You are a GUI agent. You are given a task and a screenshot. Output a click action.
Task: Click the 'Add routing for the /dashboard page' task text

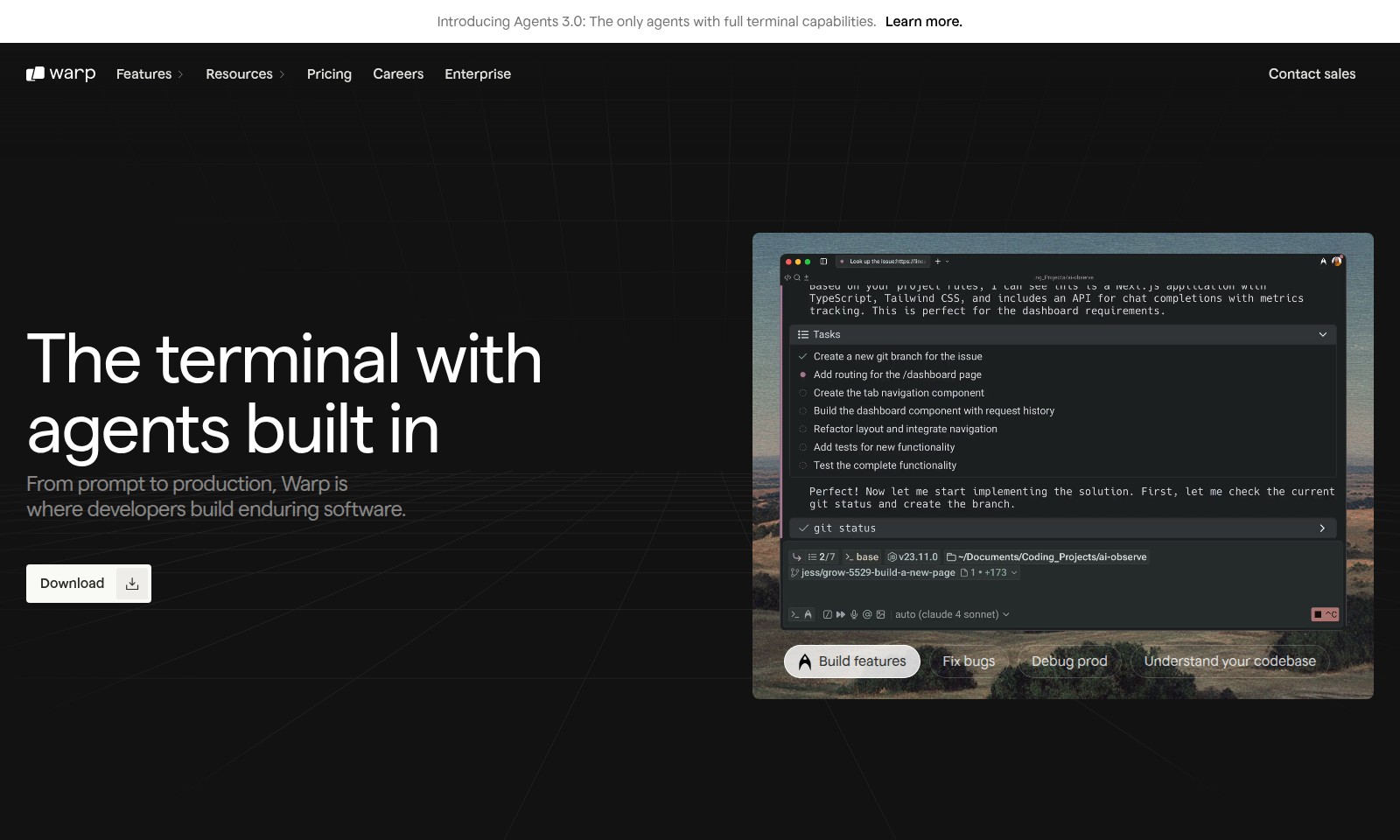point(898,374)
